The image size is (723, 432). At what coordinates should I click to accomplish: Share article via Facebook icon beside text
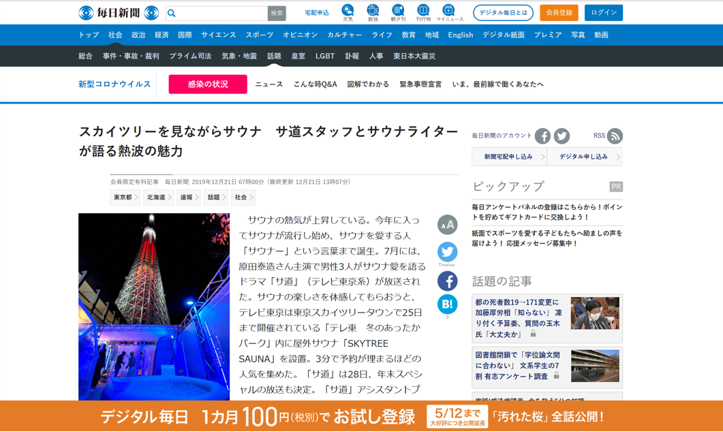click(447, 281)
